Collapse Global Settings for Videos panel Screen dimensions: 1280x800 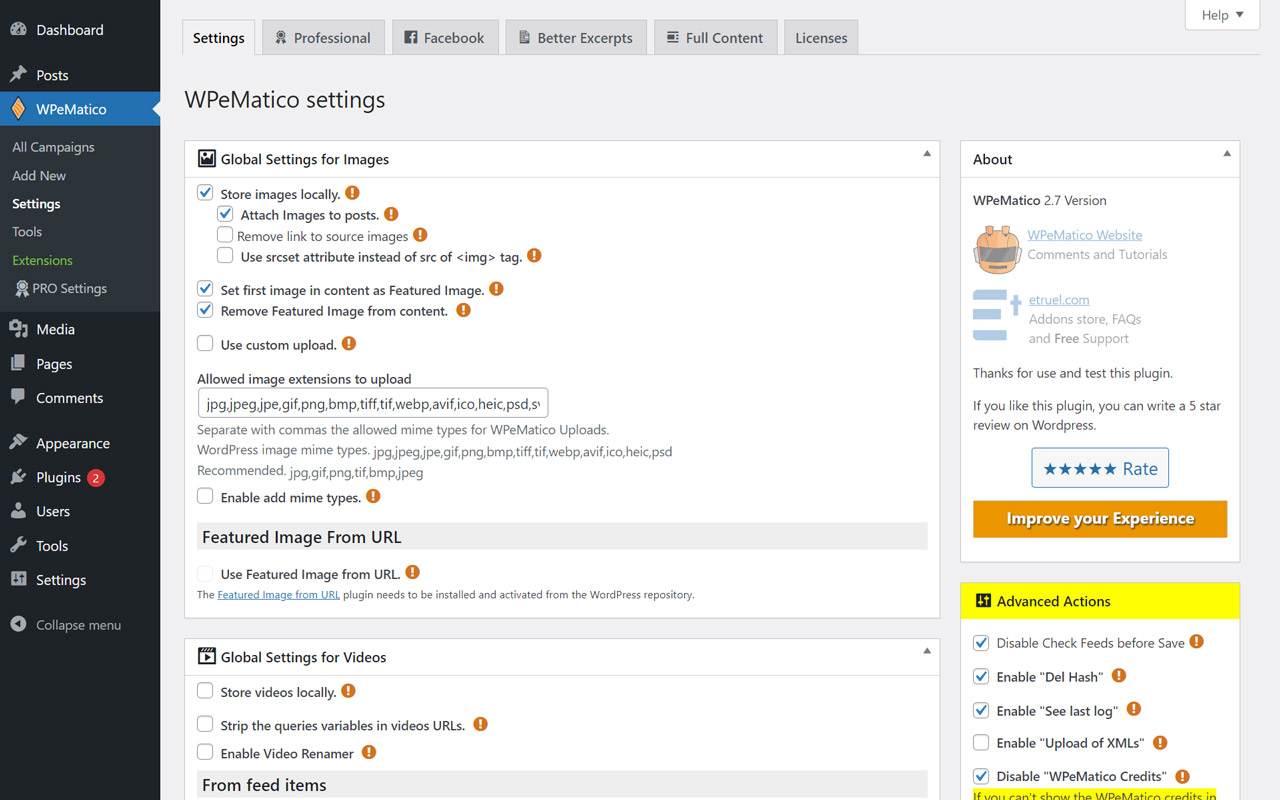927,651
